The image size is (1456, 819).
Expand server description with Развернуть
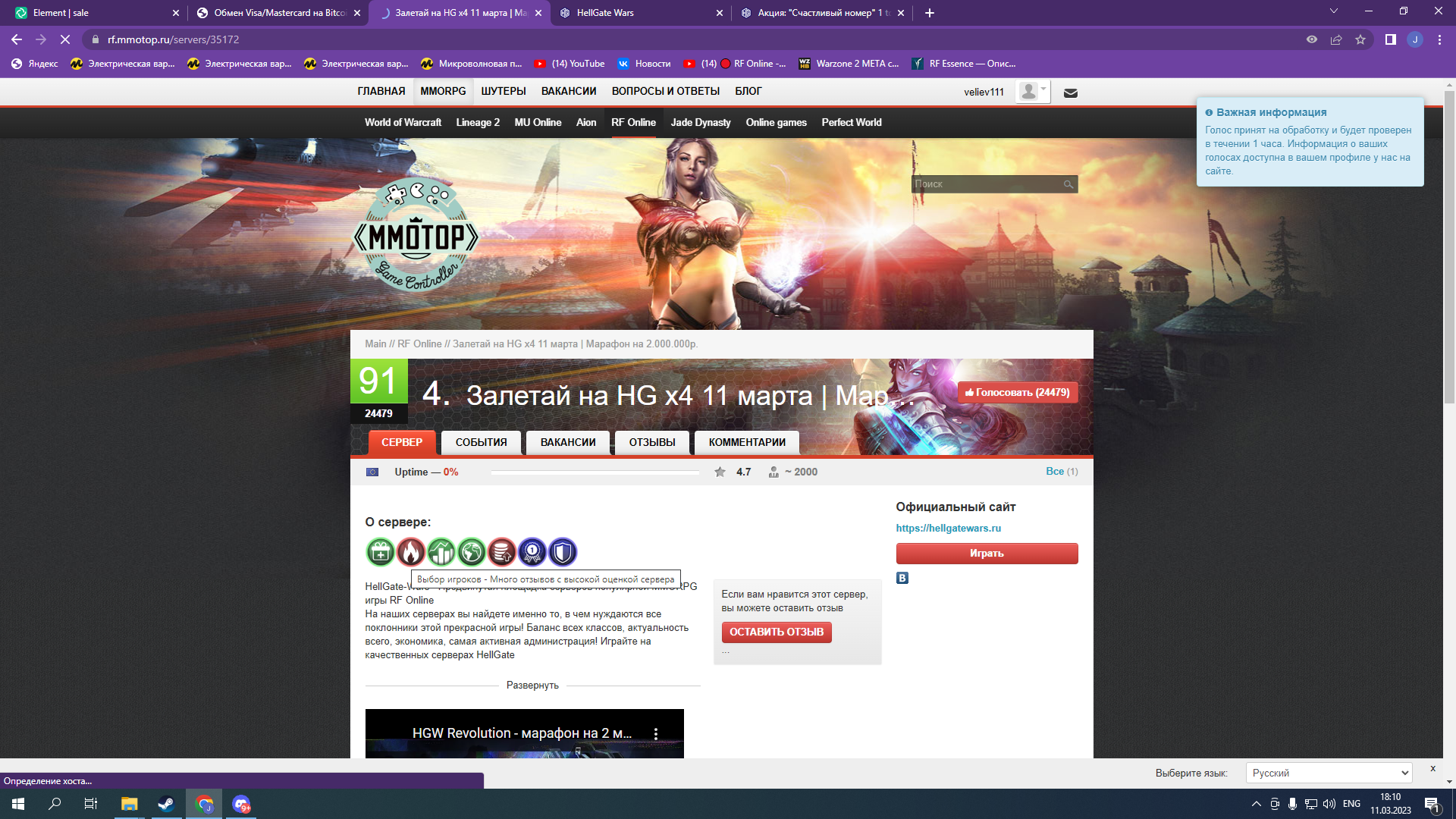coord(532,685)
